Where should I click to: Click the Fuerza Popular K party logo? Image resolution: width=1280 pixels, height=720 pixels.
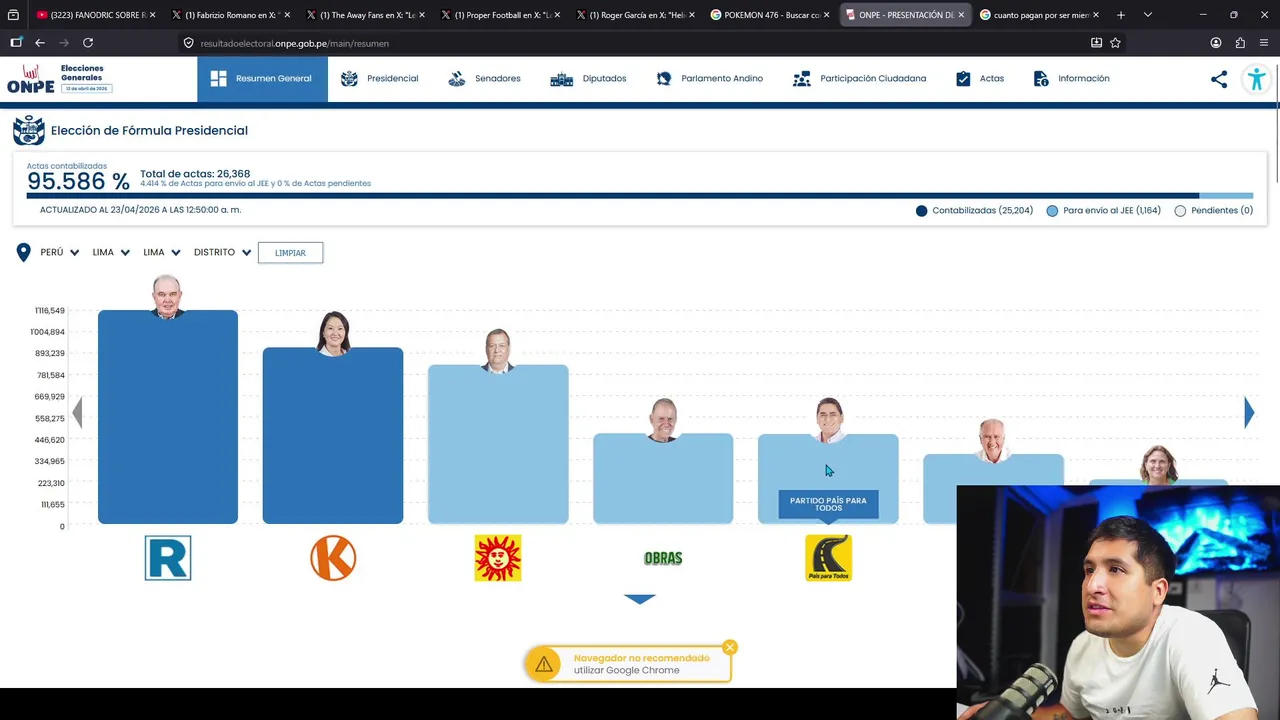(333, 558)
